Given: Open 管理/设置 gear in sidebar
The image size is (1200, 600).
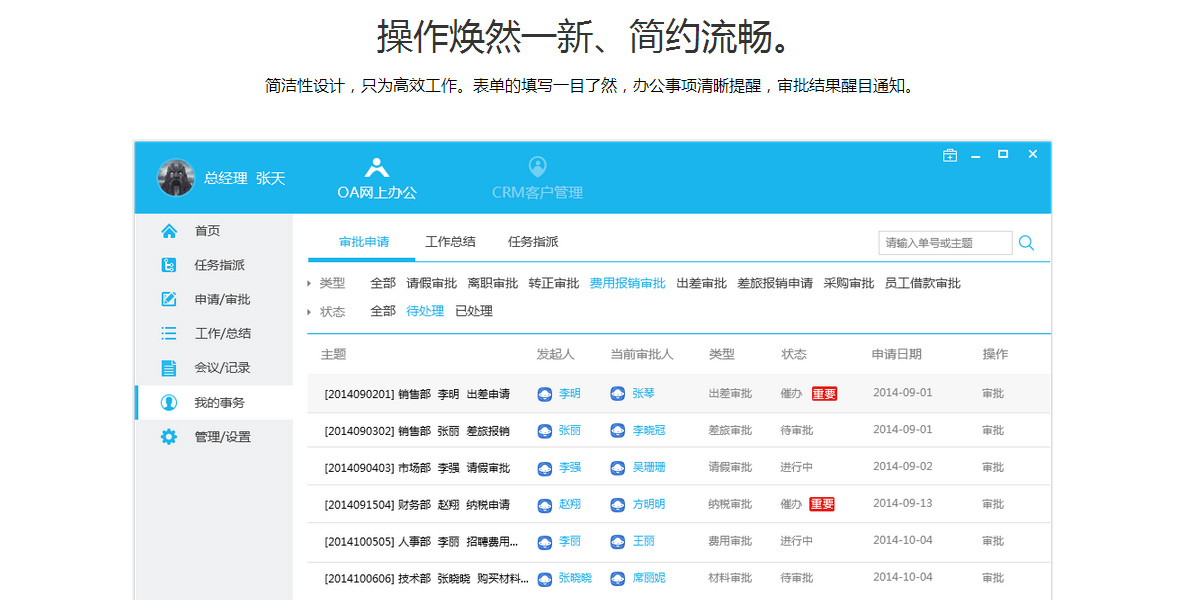Looking at the screenshot, I should pos(170,437).
